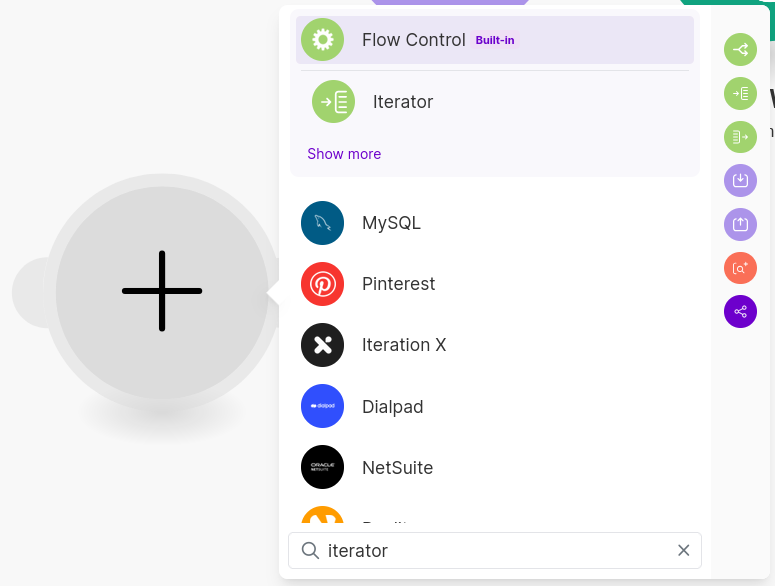Select the Flow Control built-in app

tap(495, 40)
